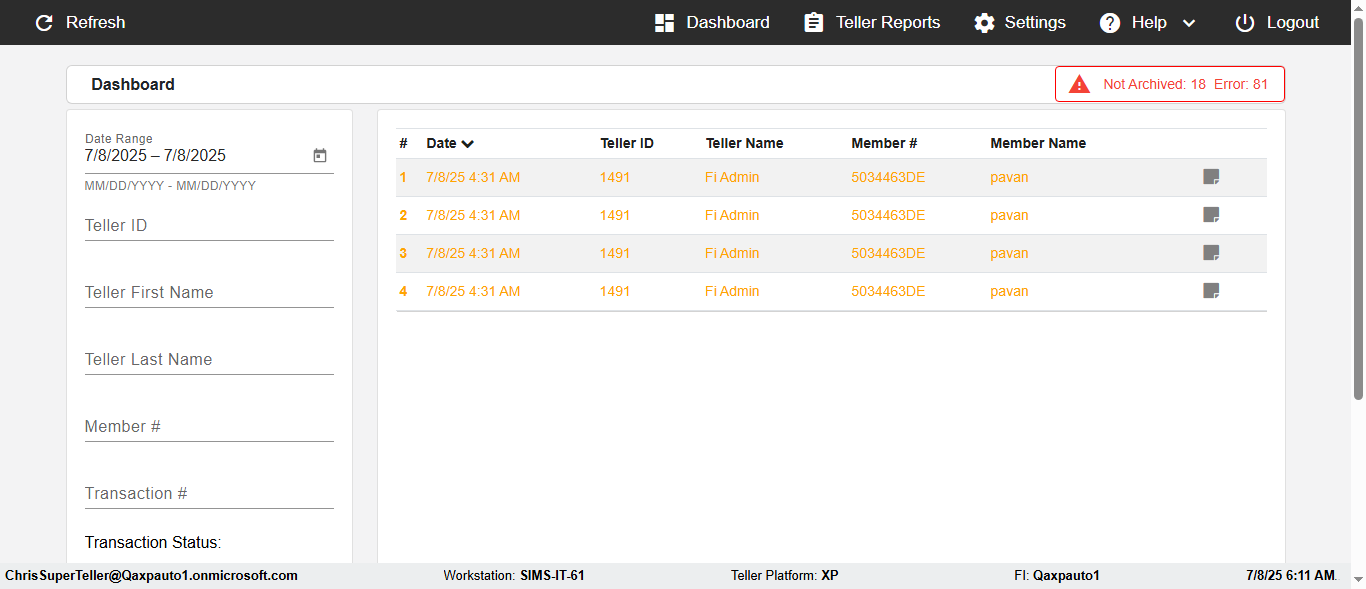1366x589 pixels.
Task: Click the note icon in row 4
Action: [x=1211, y=291]
